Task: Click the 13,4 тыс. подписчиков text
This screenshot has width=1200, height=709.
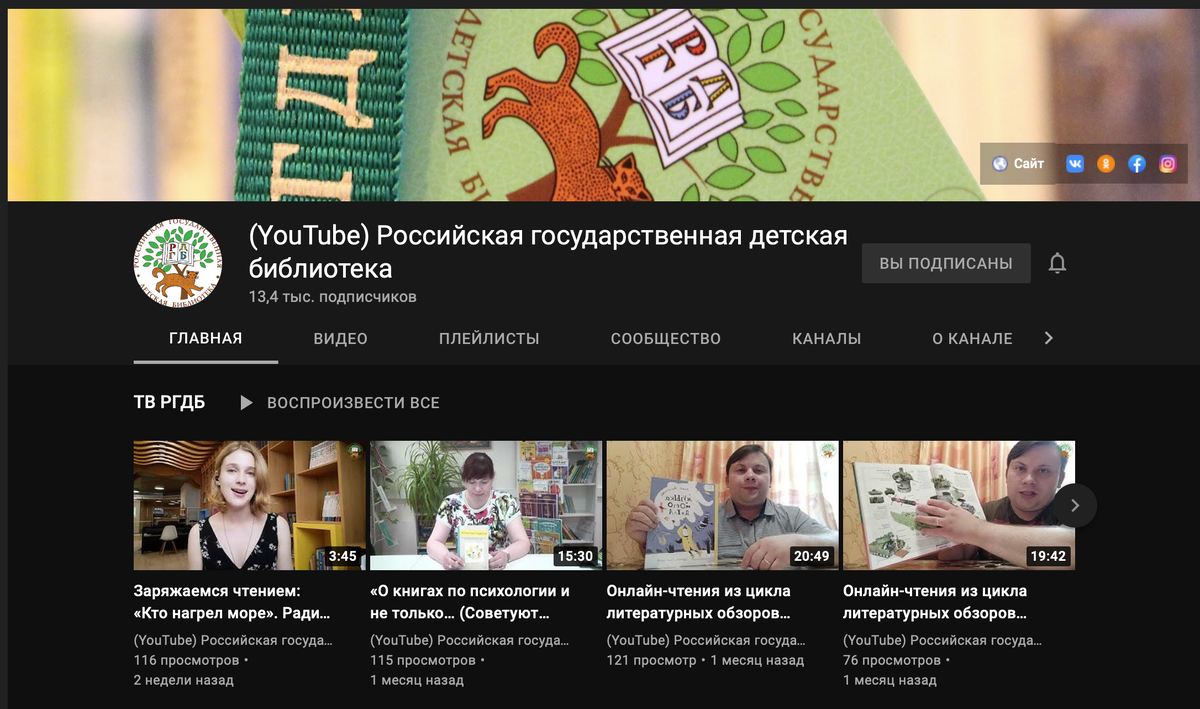Action: coord(333,297)
